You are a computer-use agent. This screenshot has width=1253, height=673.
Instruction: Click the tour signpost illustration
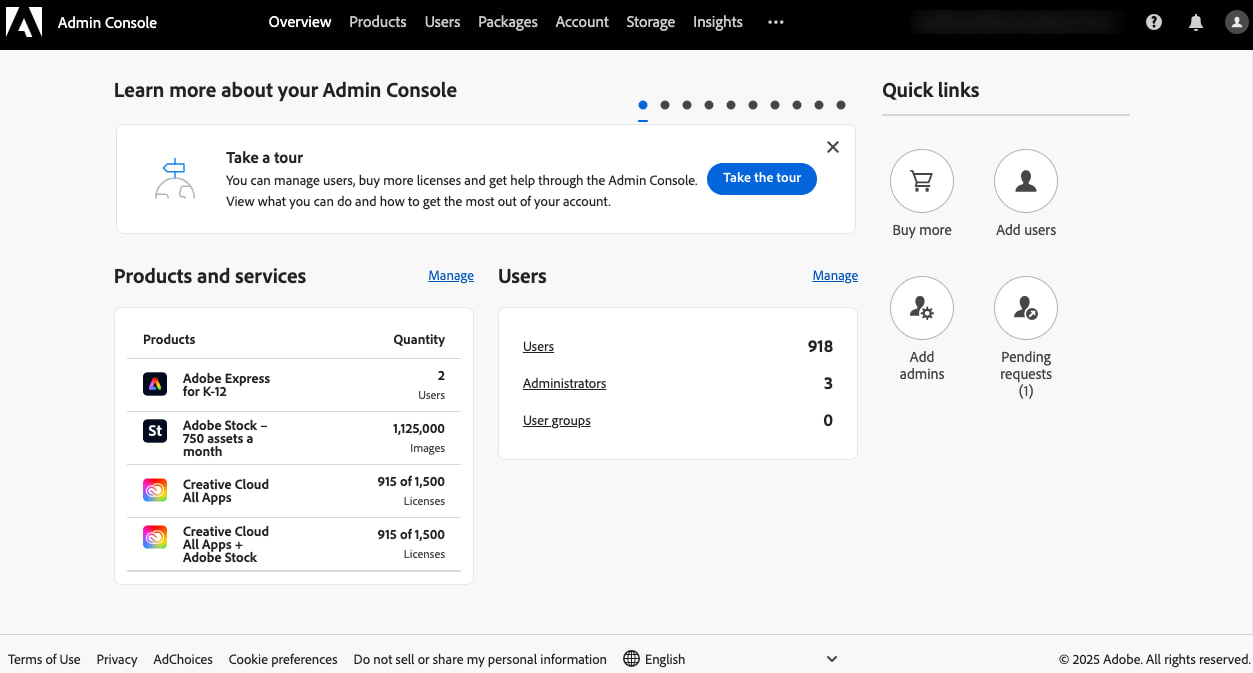point(175,179)
